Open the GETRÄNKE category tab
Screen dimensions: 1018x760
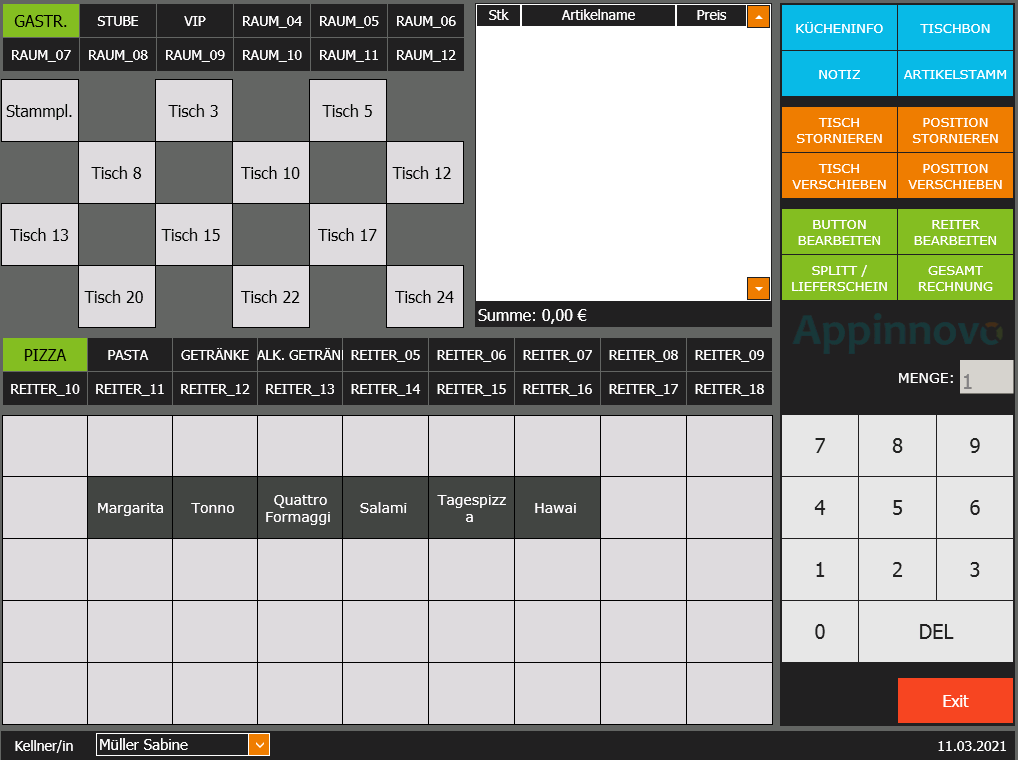coord(214,355)
